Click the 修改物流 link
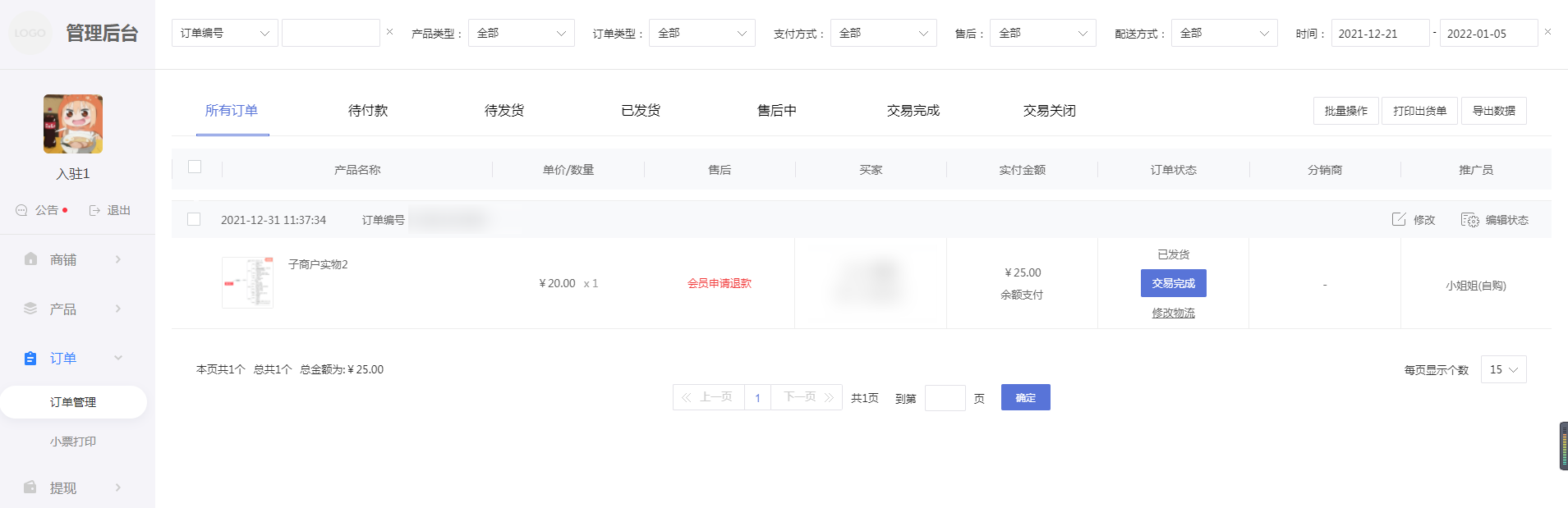The width and height of the screenshot is (1568, 508). (x=1173, y=313)
